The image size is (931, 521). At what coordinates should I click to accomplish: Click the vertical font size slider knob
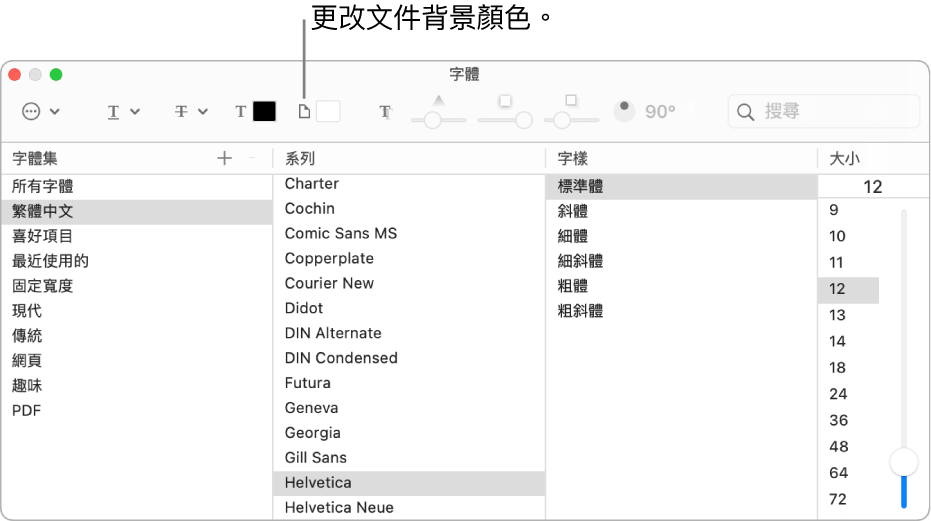click(x=904, y=462)
